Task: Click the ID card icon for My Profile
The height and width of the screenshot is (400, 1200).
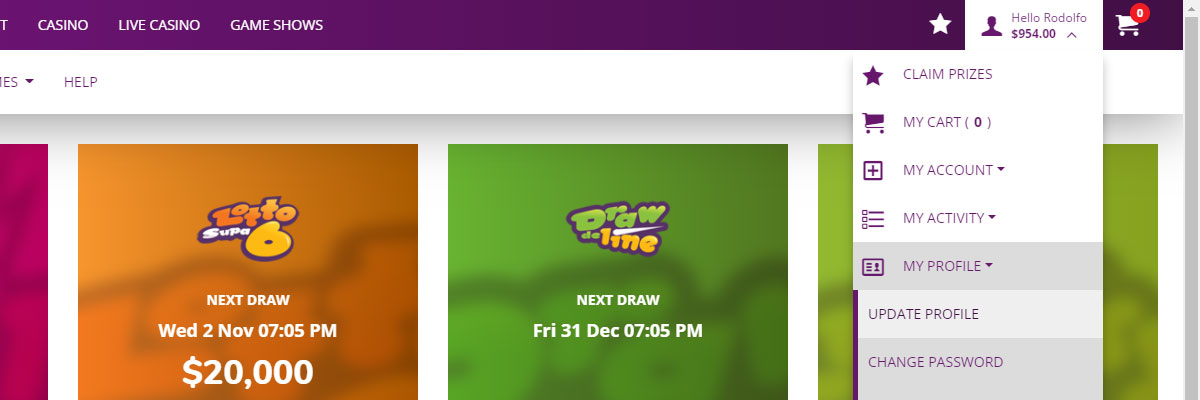Action: coord(873,266)
